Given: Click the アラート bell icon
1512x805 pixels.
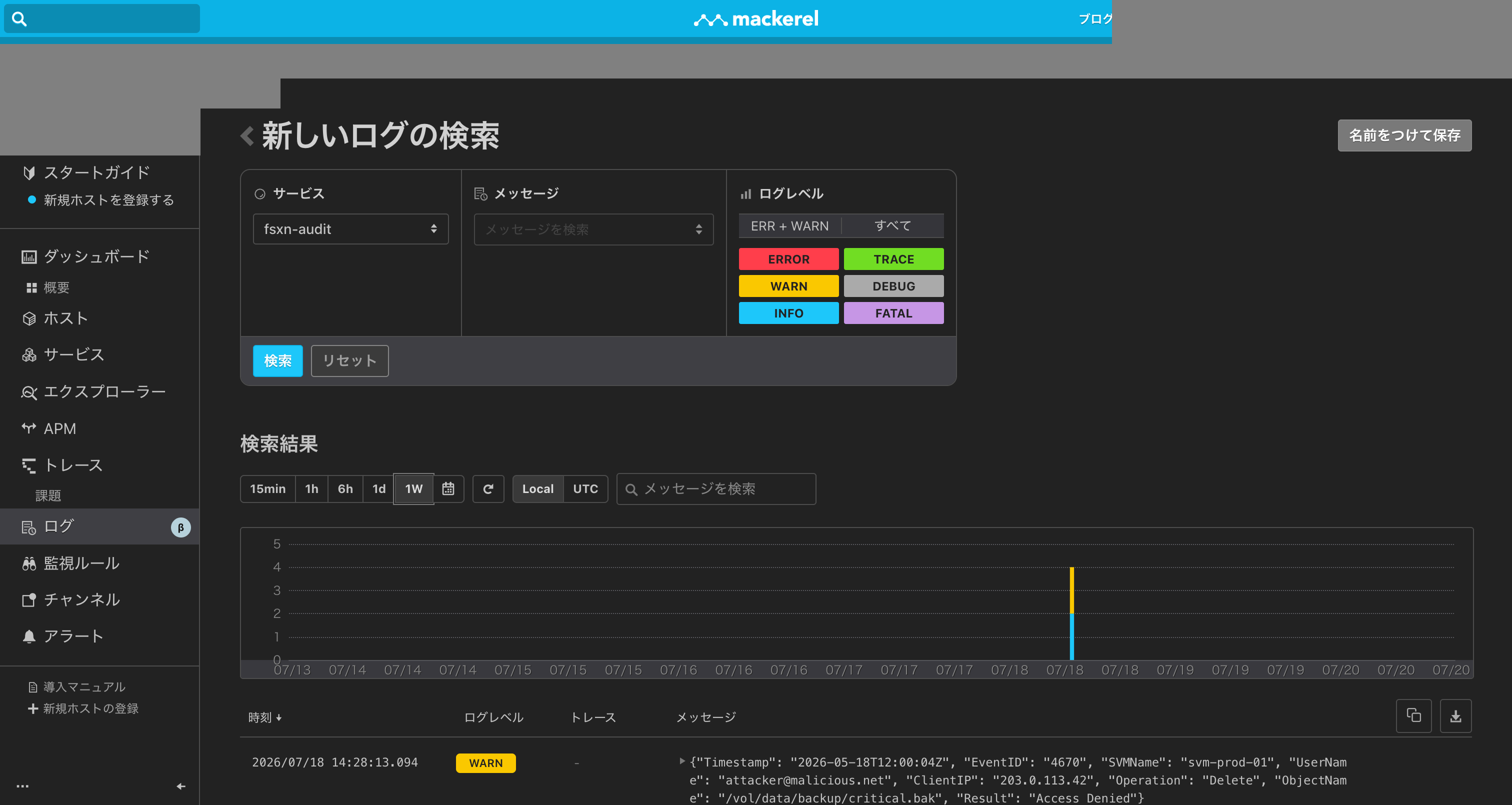Looking at the screenshot, I should 29,637.
